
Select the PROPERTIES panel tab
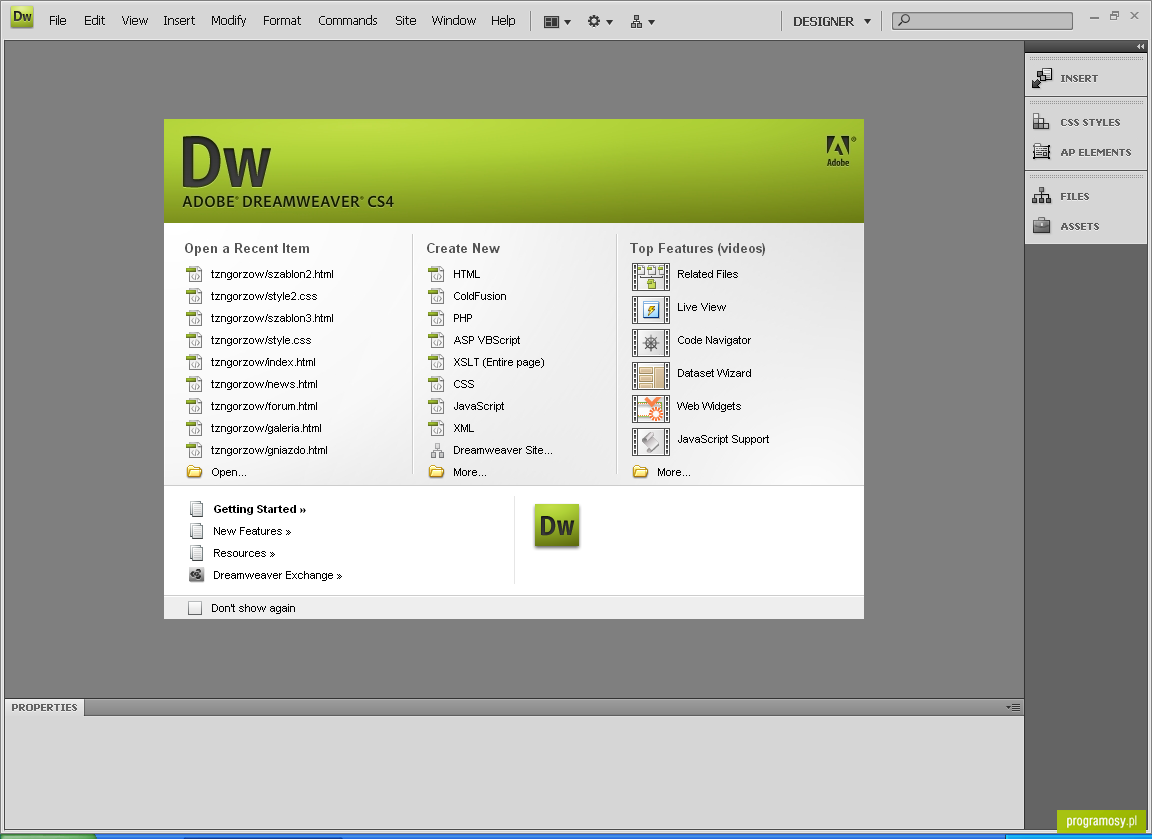coord(44,707)
